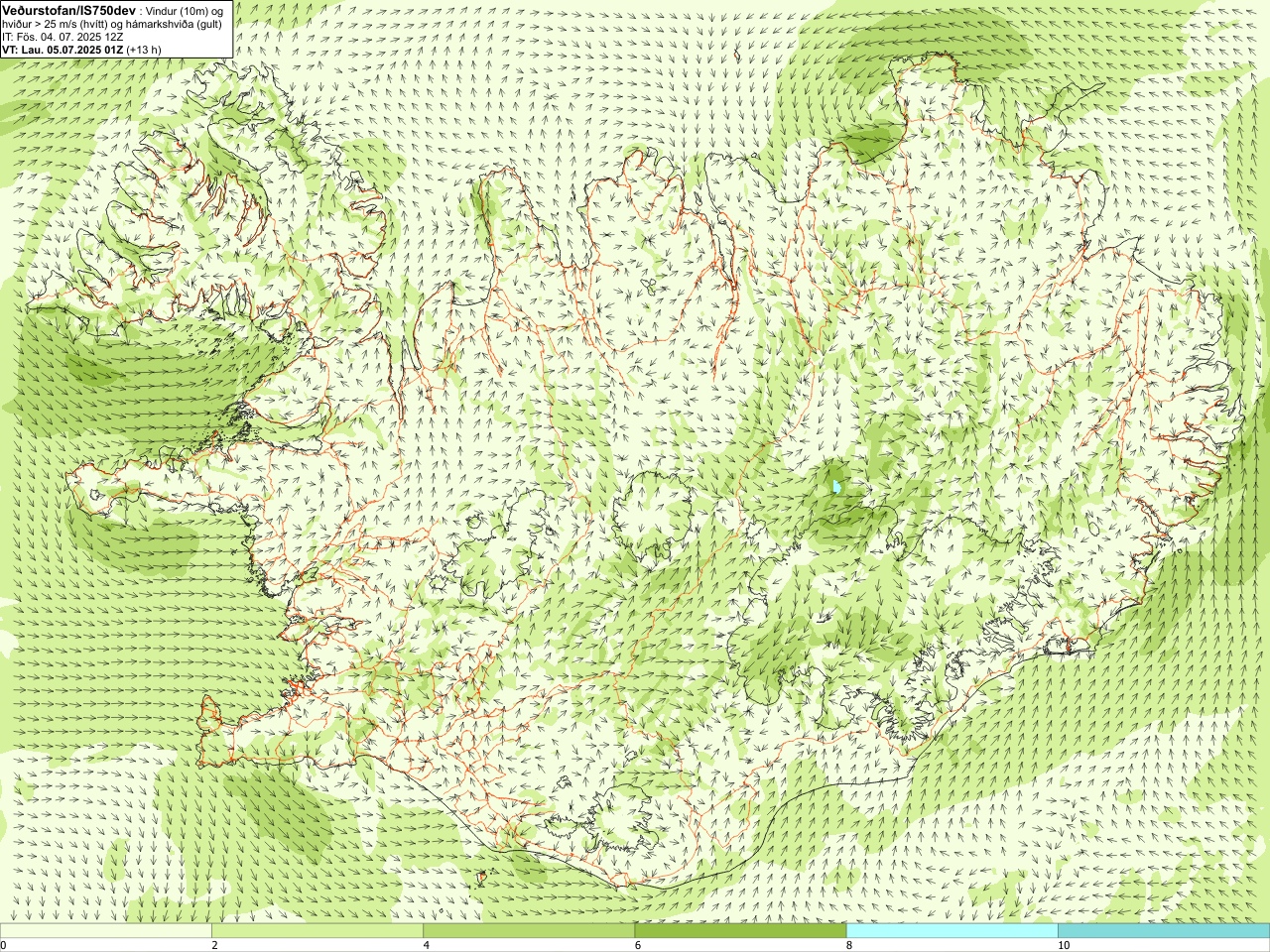
Task: Click the 'Veðurstofan/IS750dev' title text
Action: click(x=68, y=10)
